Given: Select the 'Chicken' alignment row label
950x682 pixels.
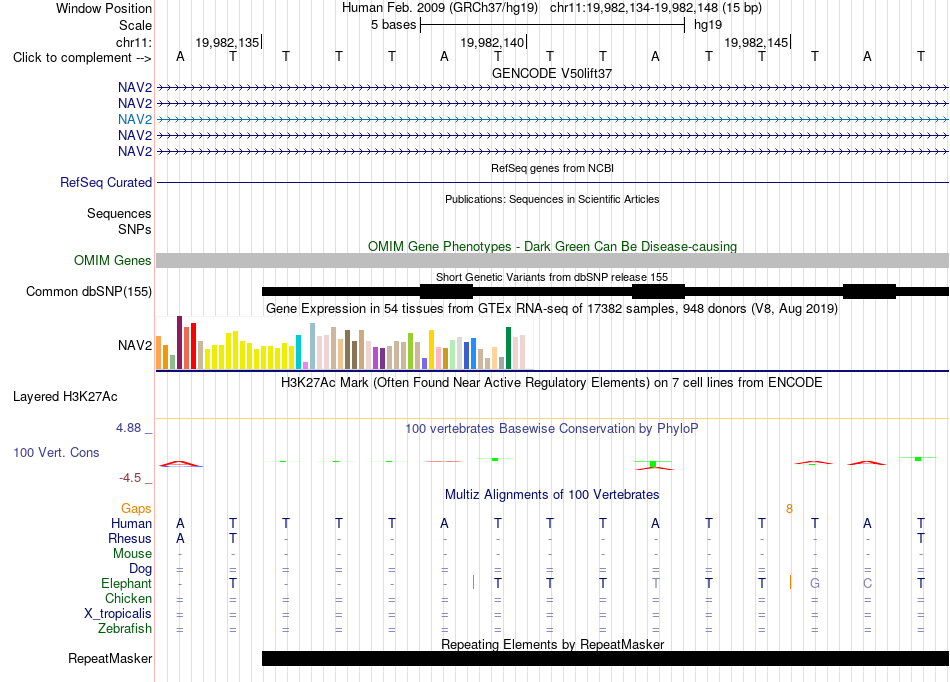Looking at the screenshot, I should coord(128,598).
